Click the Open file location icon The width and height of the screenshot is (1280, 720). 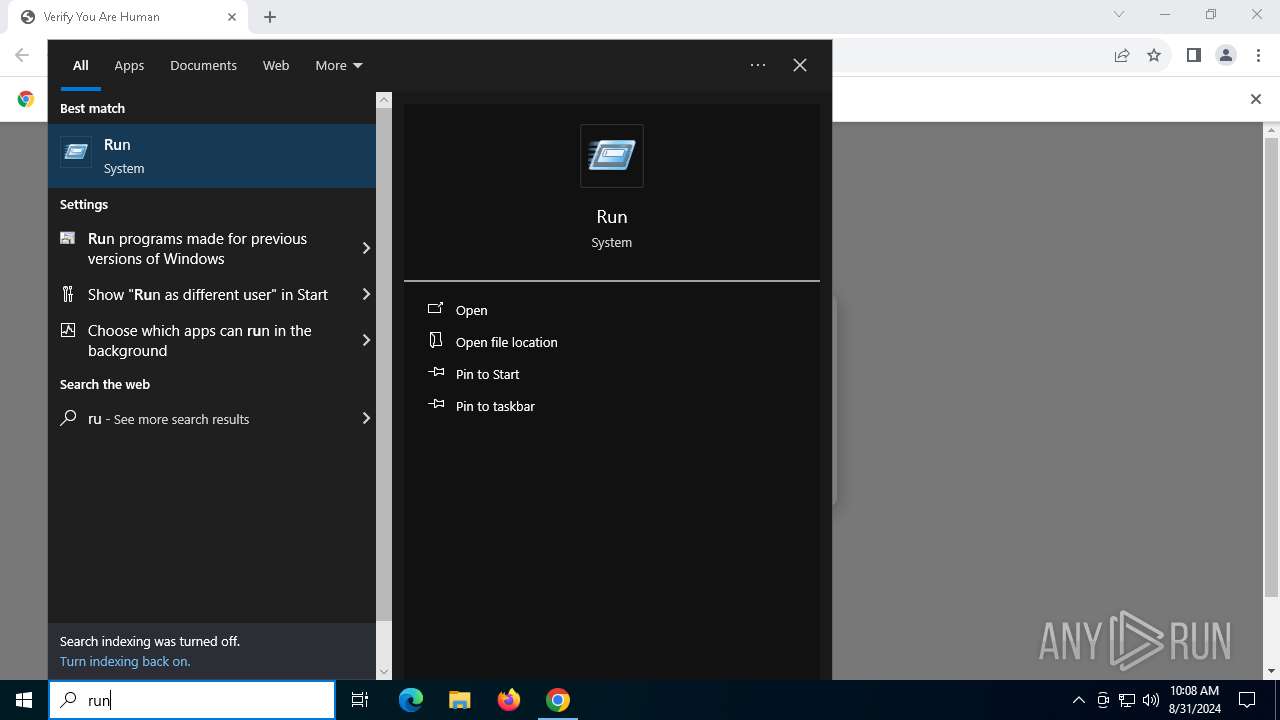[x=436, y=341]
